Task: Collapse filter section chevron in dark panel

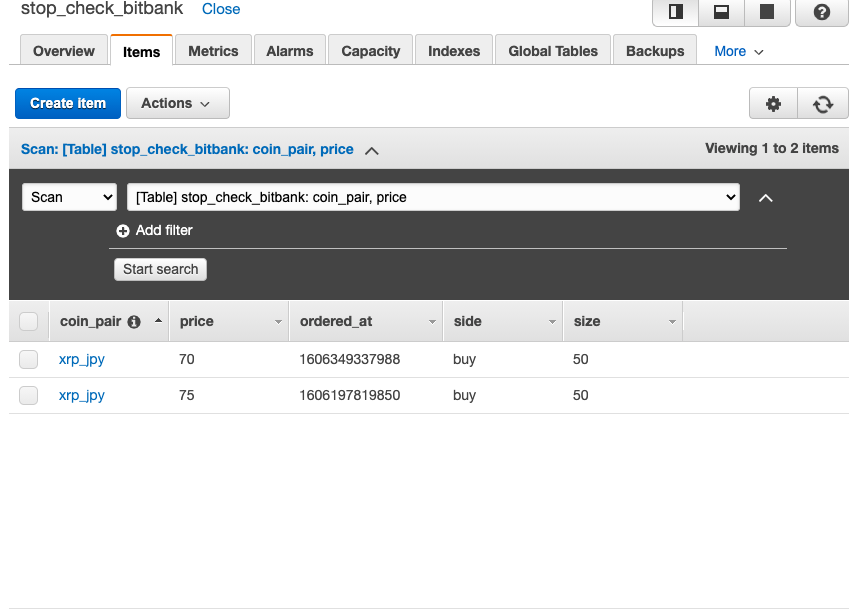Action: tap(766, 198)
